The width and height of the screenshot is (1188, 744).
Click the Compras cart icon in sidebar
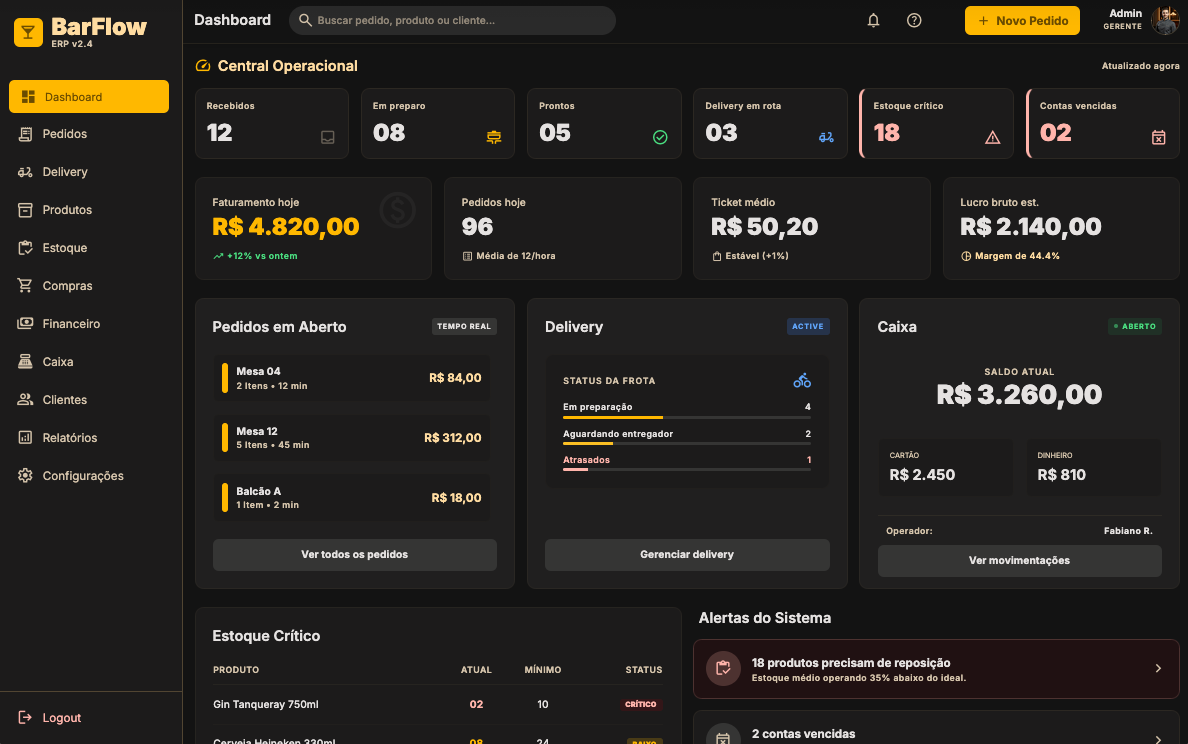point(25,286)
